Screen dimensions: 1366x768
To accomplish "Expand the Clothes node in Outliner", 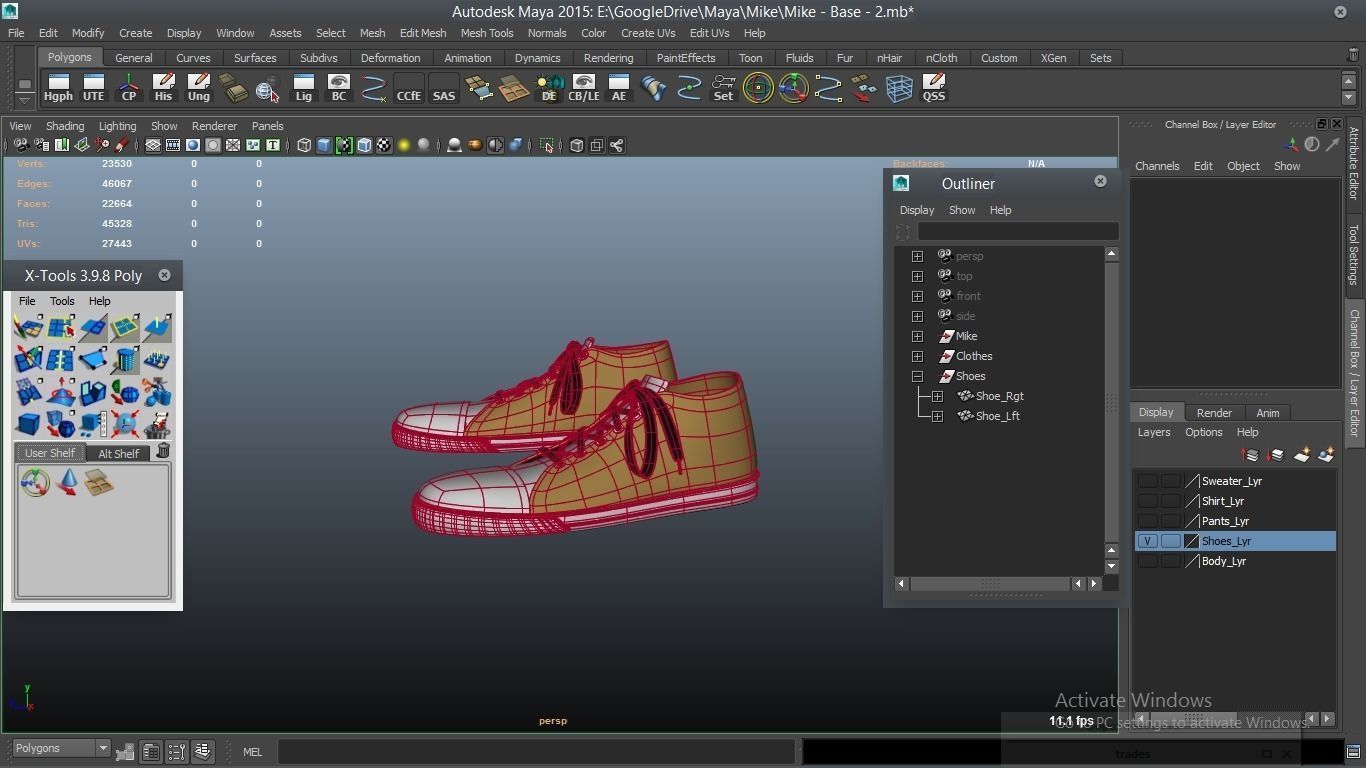I will 917,356.
